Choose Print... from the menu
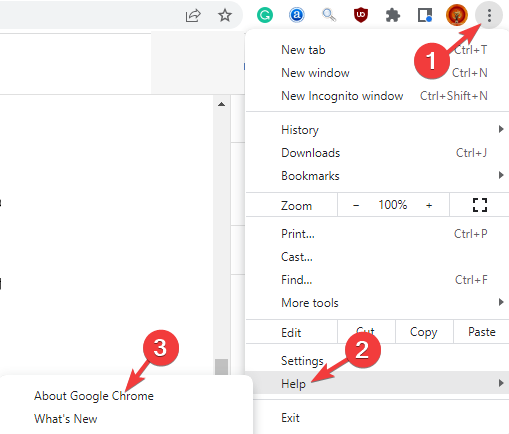 pyautogui.click(x=377, y=234)
